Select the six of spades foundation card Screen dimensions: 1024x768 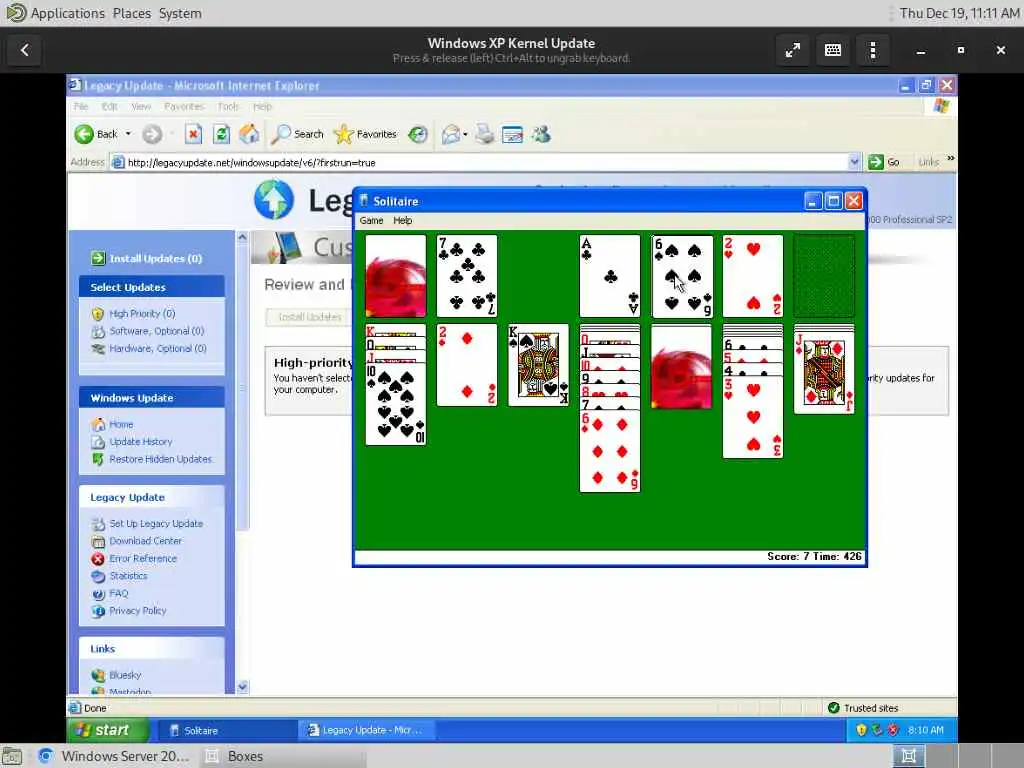(682, 276)
